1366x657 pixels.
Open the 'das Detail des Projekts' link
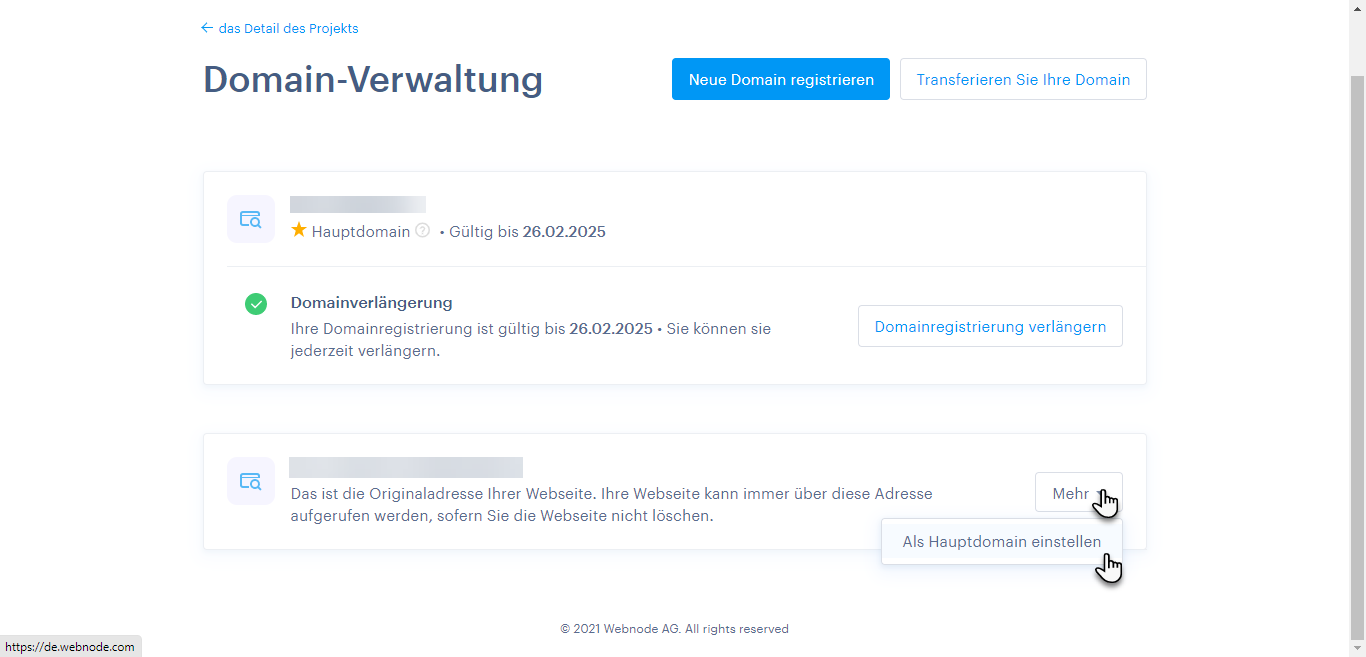(288, 29)
